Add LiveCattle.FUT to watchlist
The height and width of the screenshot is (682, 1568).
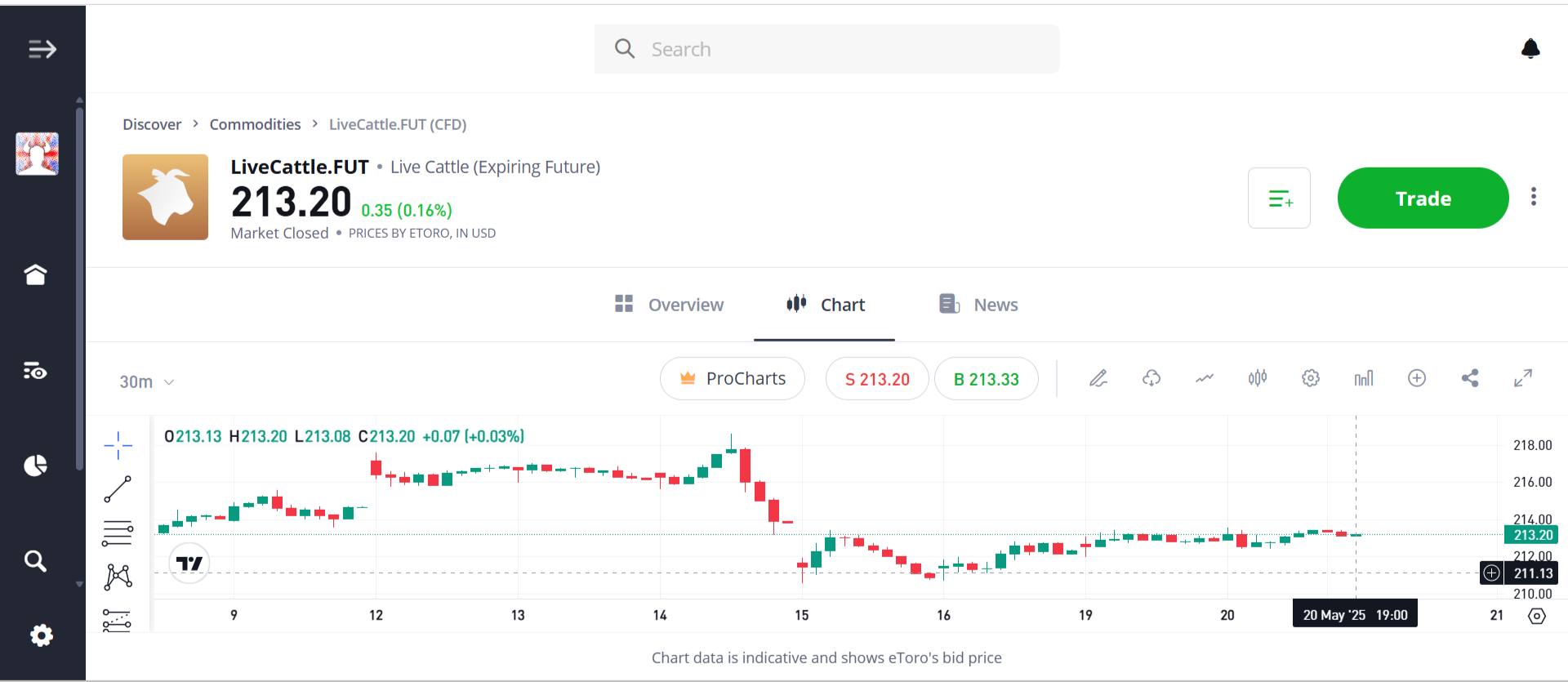(x=1279, y=198)
